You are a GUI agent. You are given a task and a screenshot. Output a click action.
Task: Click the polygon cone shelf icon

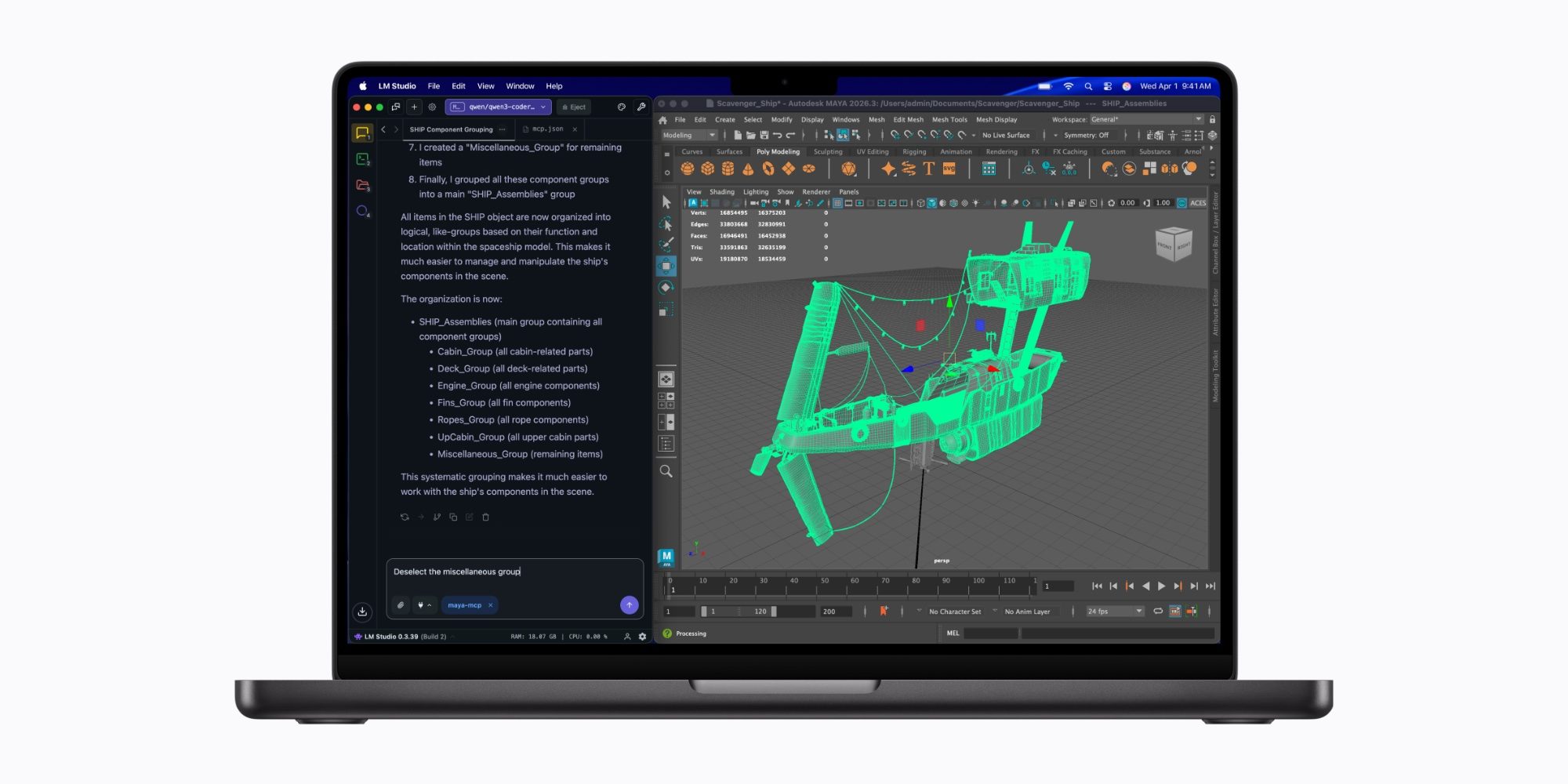748,169
